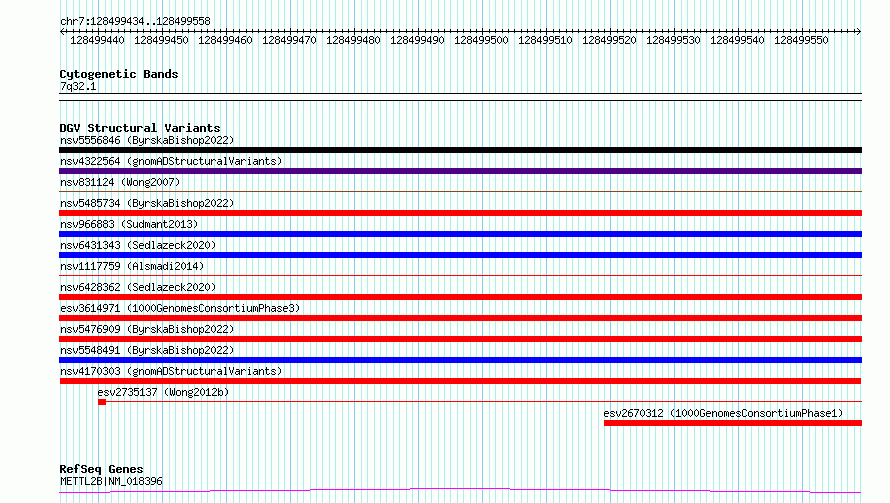Click the red nsv5485734 variant bar
The height and width of the screenshot is (503, 890).
[460, 213]
